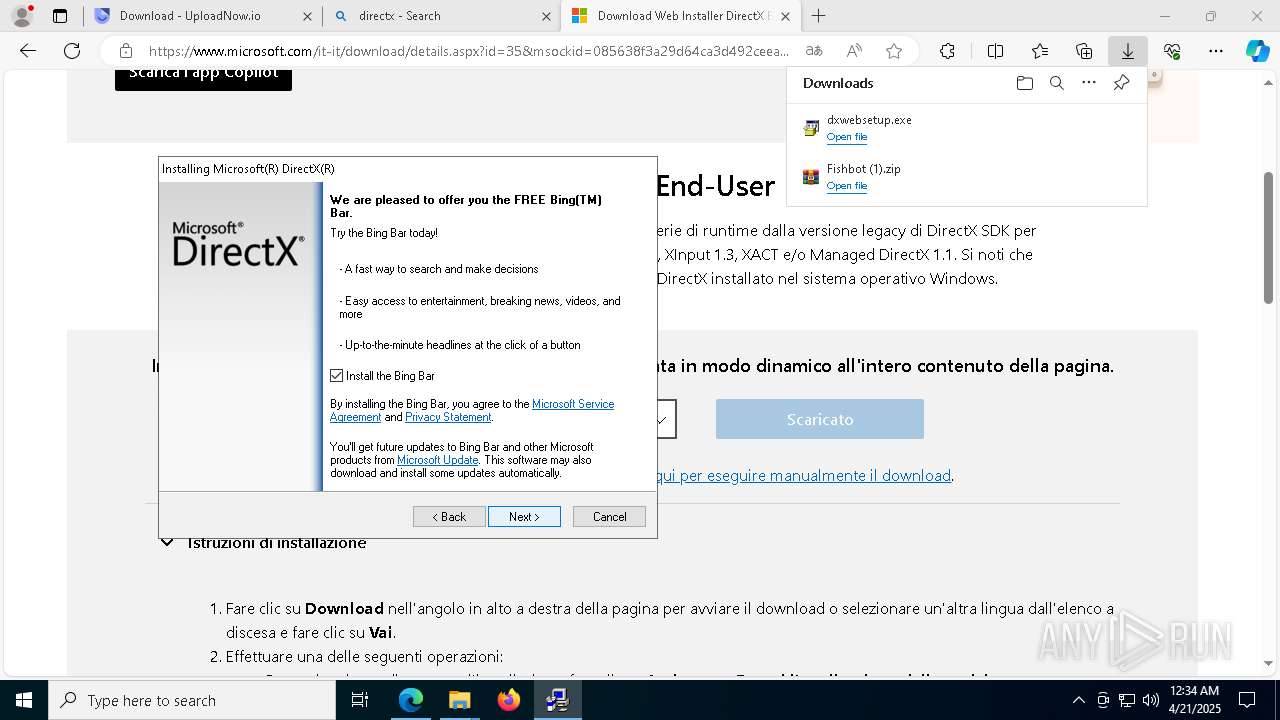Uncheck Install the Bing Bar checkbox
The image size is (1280, 720).
click(x=336, y=376)
